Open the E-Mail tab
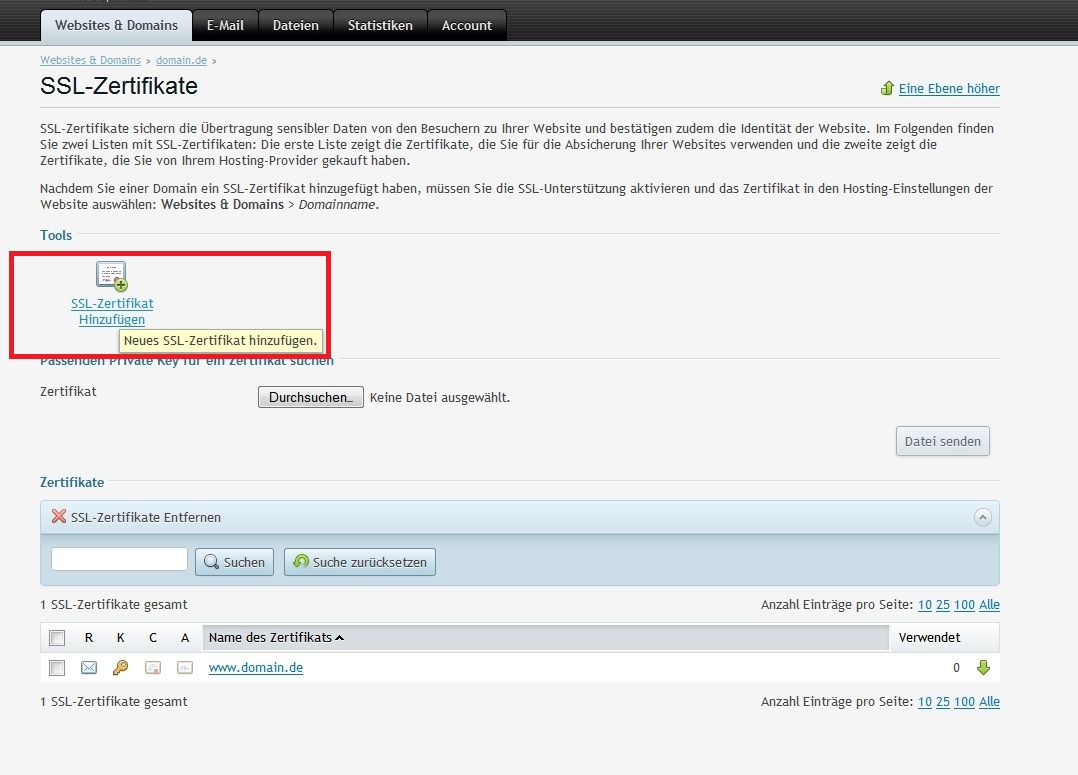Image resolution: width=1078 pixels, height=775 pixels. [225, 25]
